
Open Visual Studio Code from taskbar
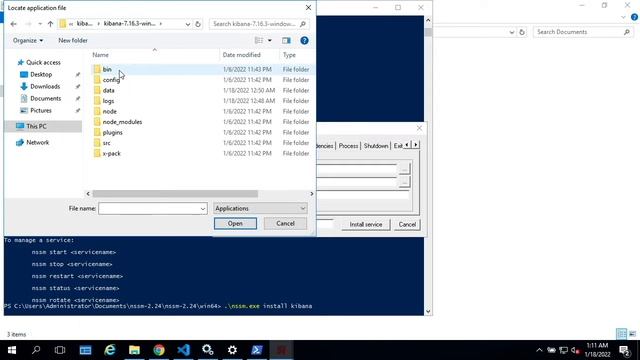(x=184, y=350)
